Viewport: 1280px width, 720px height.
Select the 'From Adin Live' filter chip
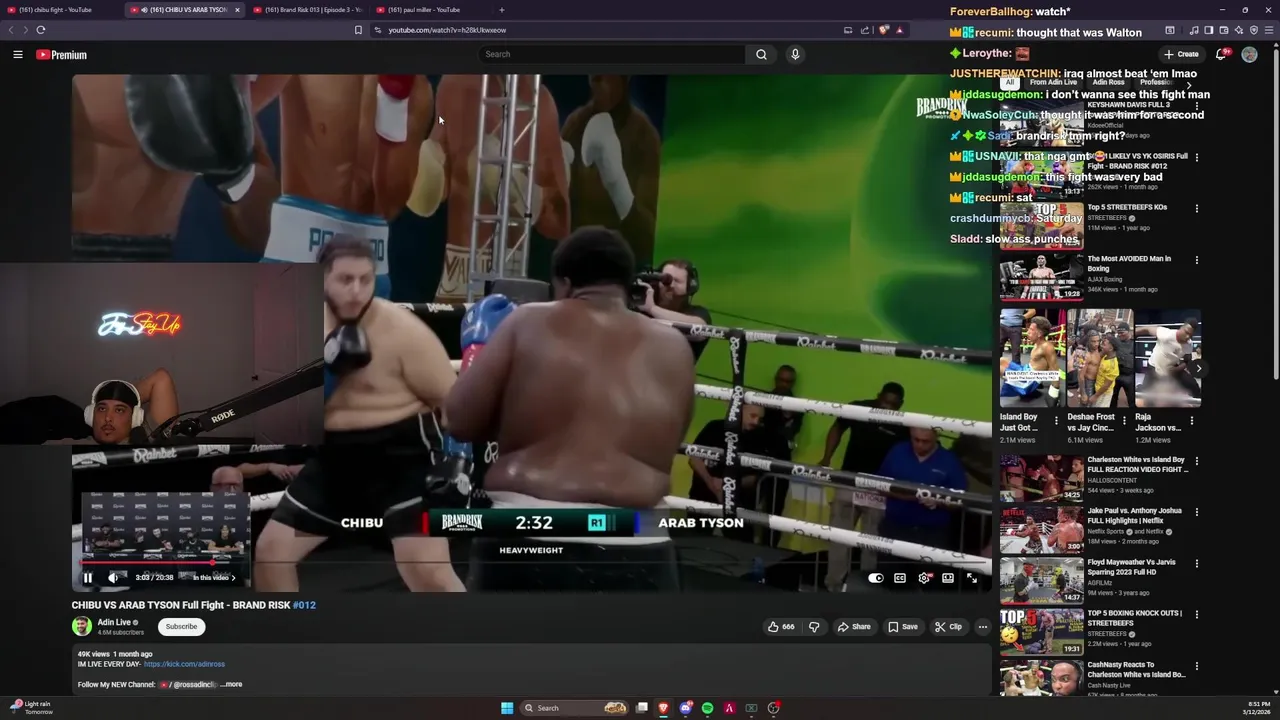point(1053,82)
